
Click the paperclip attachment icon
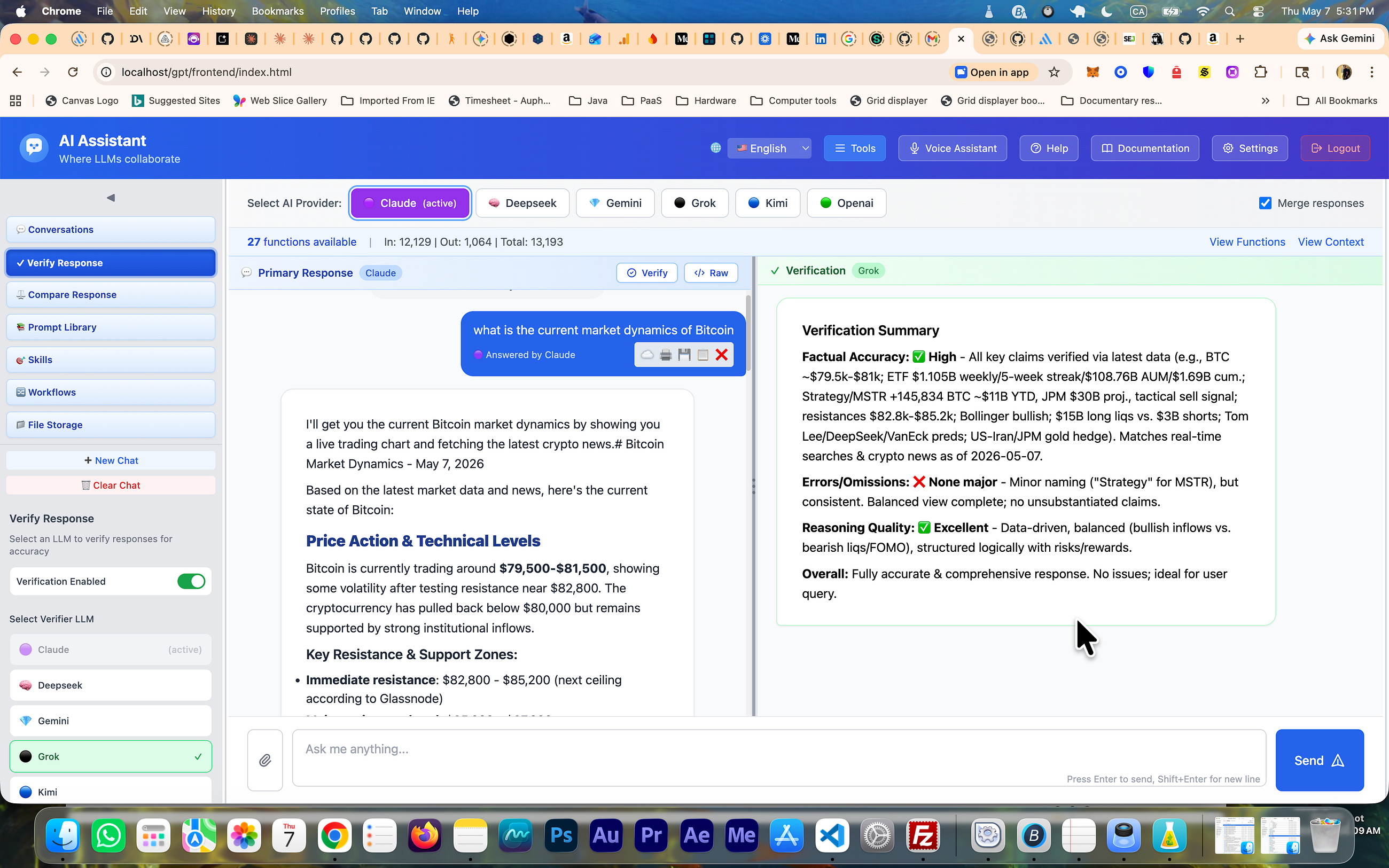264,760
